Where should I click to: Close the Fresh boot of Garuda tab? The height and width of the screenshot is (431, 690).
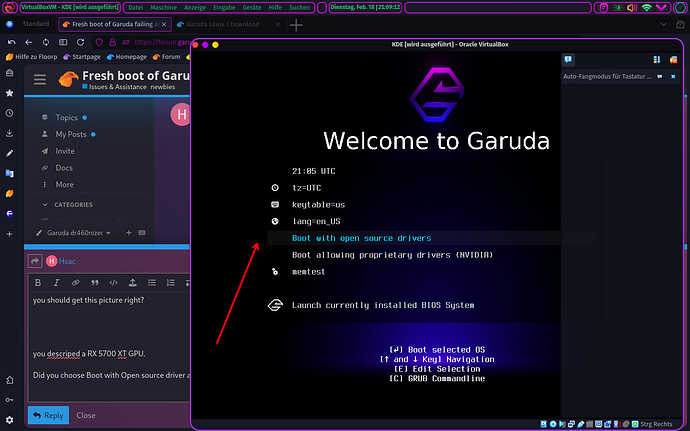pyautogui.click(x=164, y=25)
